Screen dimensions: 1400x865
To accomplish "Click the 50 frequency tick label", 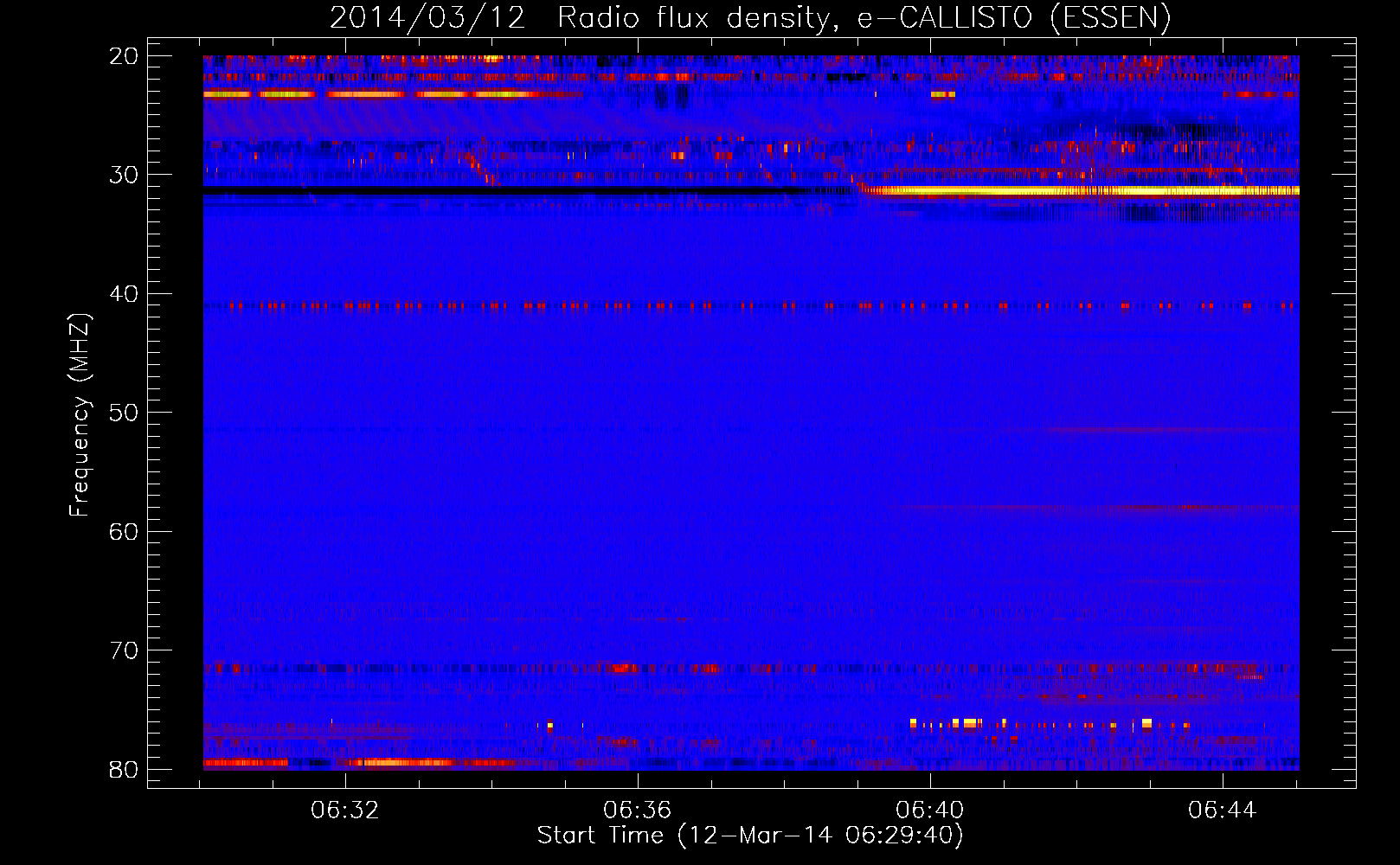I will [124, 413].
